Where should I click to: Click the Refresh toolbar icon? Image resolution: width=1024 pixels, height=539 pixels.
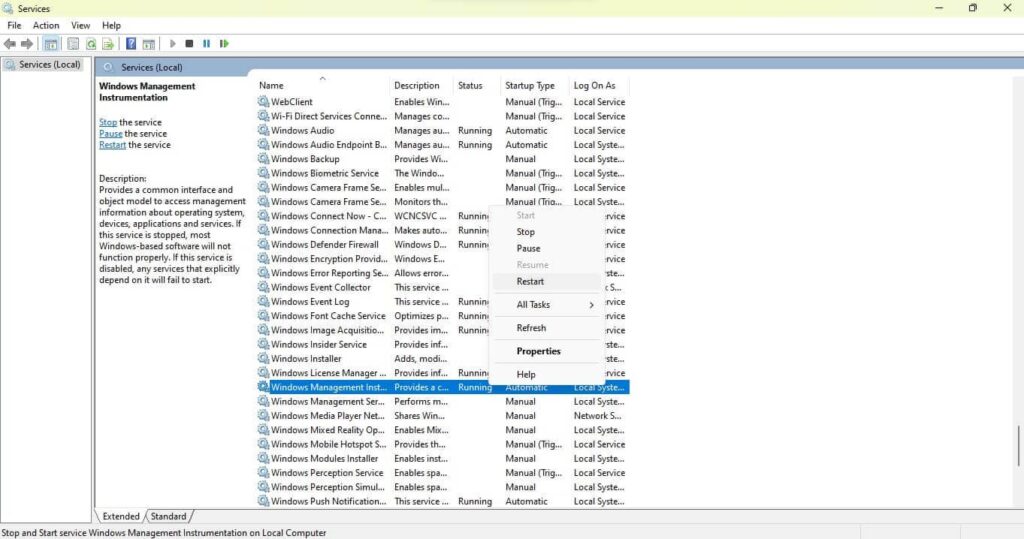pos(91,44)
